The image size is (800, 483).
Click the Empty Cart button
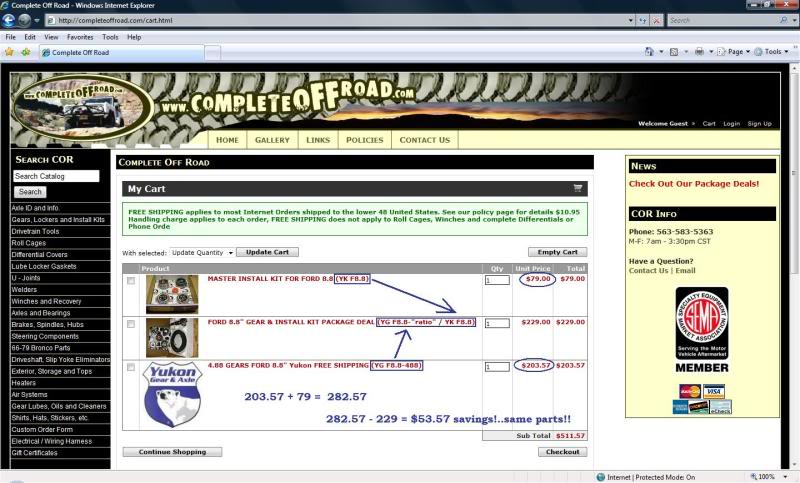(557, 252)
